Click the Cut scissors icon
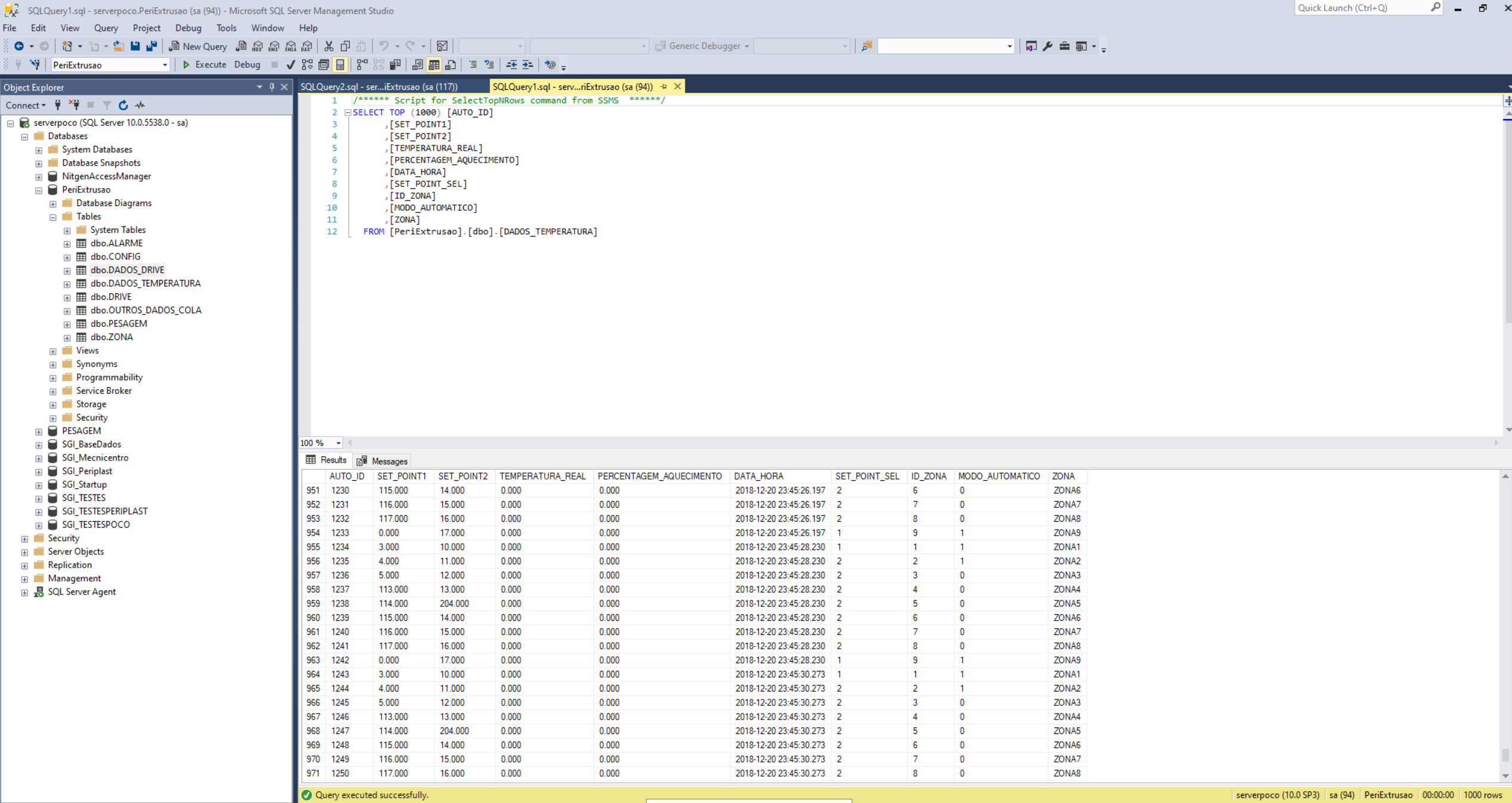The width and height of the screenshot is (1512, 803). click(x=328, y=46)
